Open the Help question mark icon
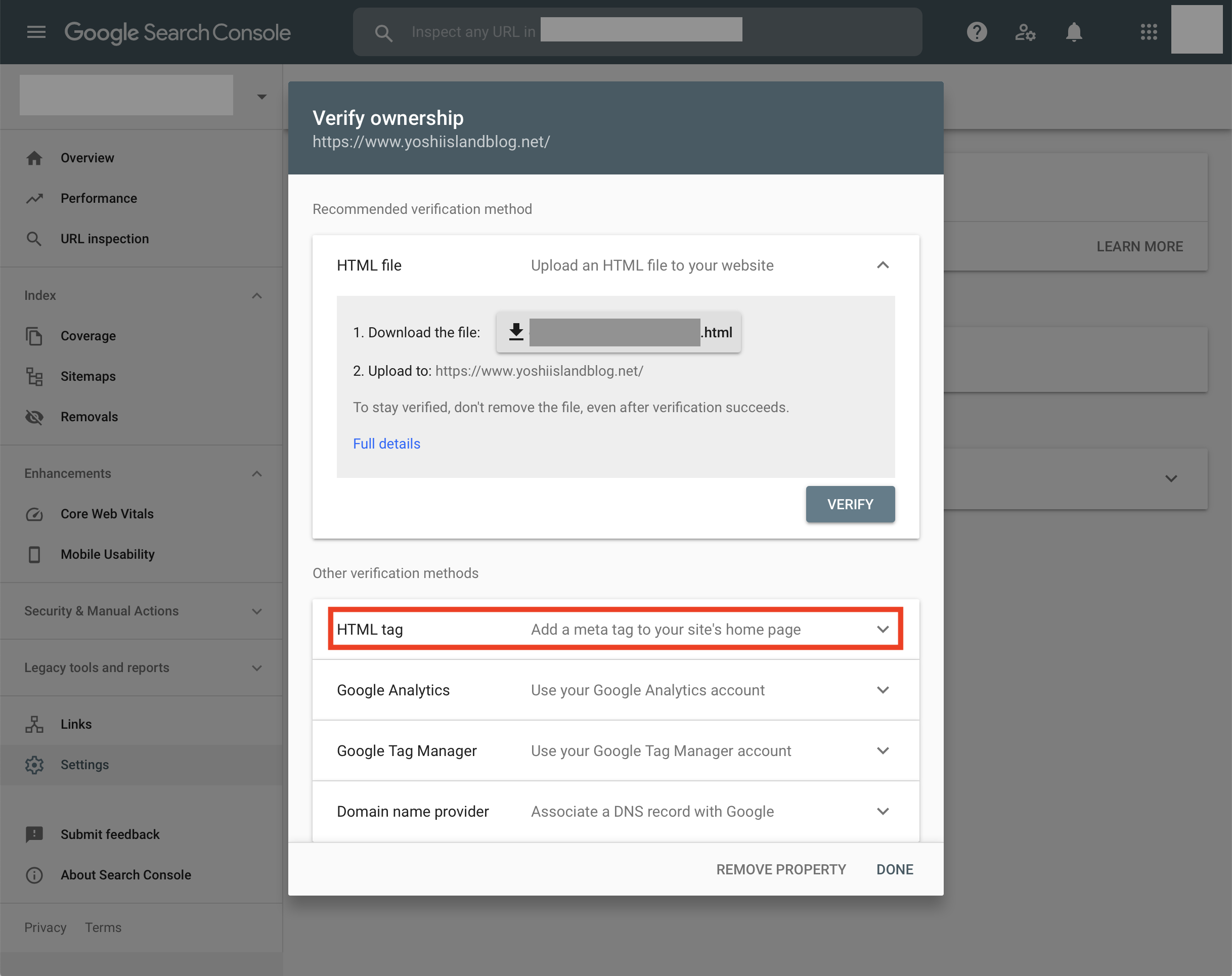The height and width of the screenshot is (976, 1232). click(977, 32)
